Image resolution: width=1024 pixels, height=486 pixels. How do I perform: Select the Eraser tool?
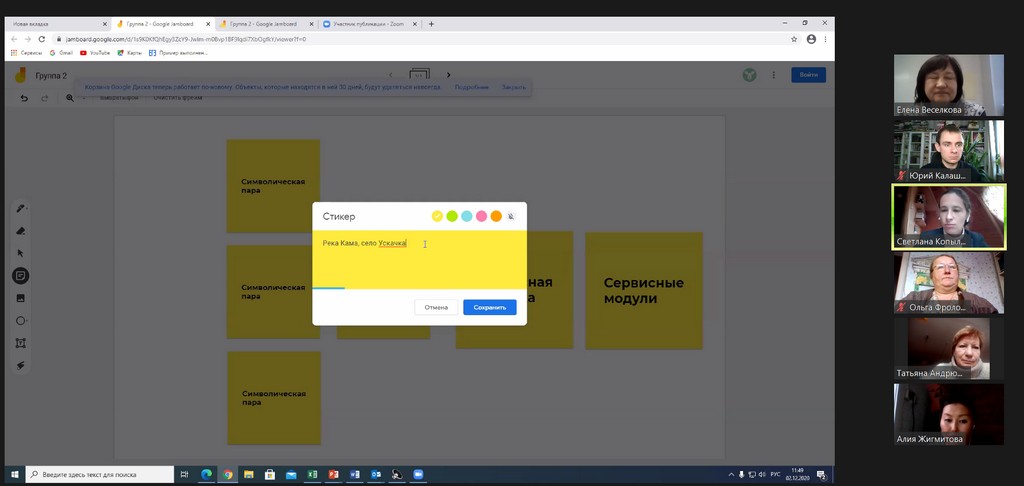20,231
